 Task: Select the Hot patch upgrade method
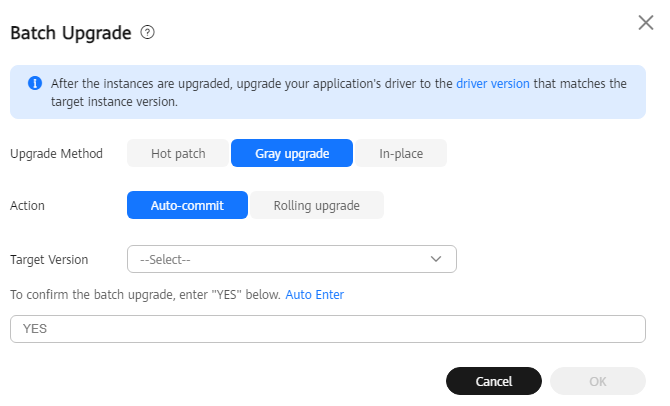178,153
